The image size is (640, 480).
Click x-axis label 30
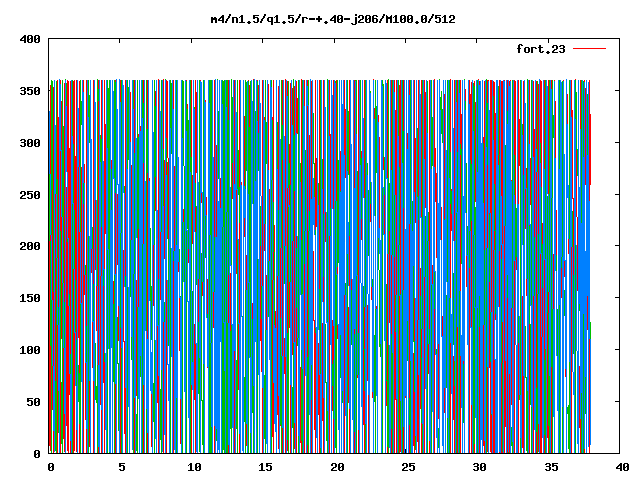480,467
